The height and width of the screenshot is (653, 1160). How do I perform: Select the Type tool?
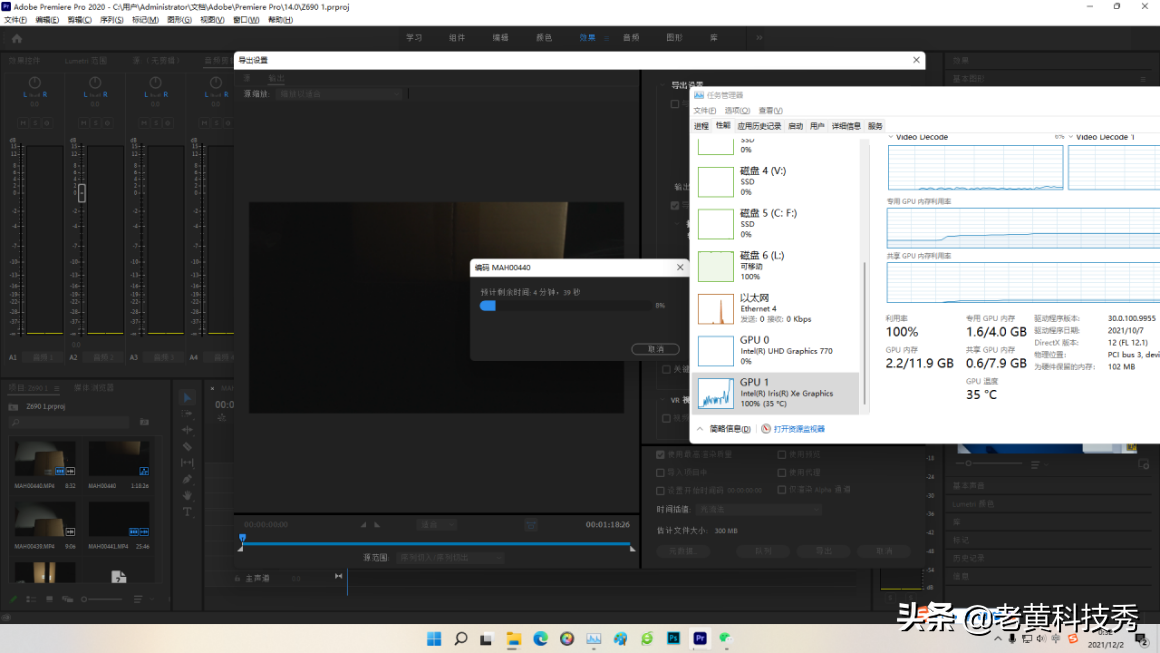(x=187, y=512)
